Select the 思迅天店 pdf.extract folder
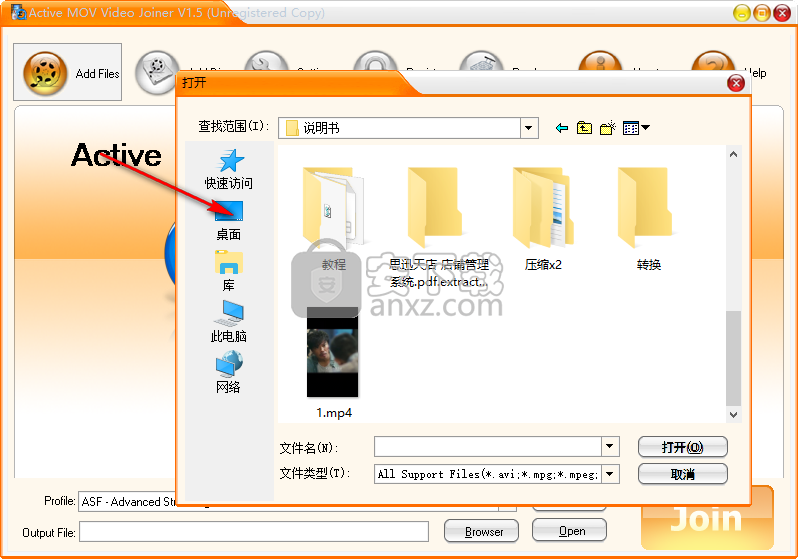This screenshot has width=798, height=559. tap(438, 227)
